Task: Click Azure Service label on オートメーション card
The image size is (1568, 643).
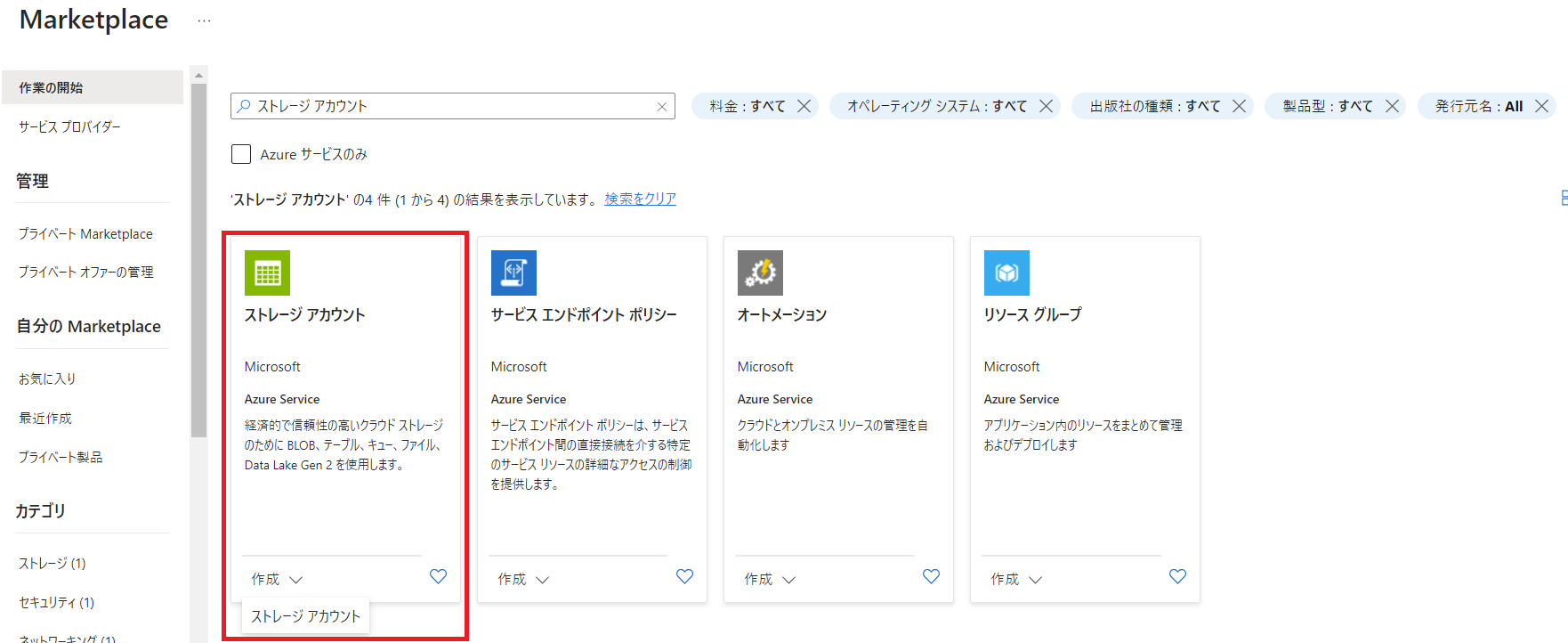Action: point(775,399)
